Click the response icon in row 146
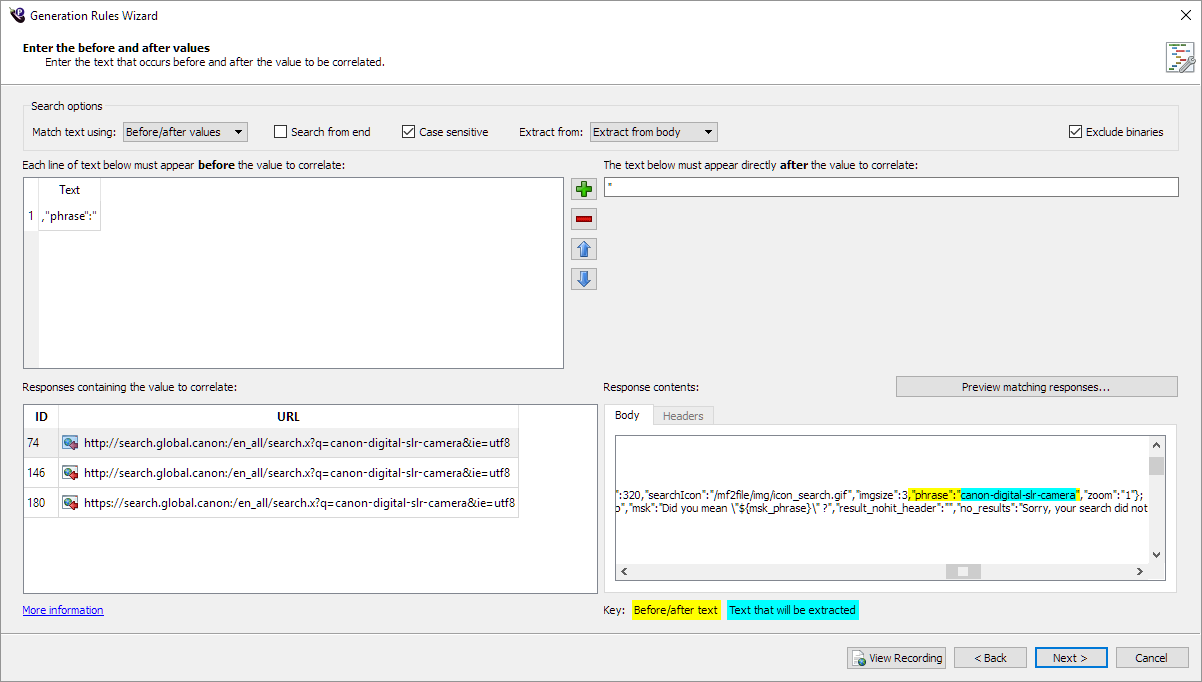 coord(70,472)
